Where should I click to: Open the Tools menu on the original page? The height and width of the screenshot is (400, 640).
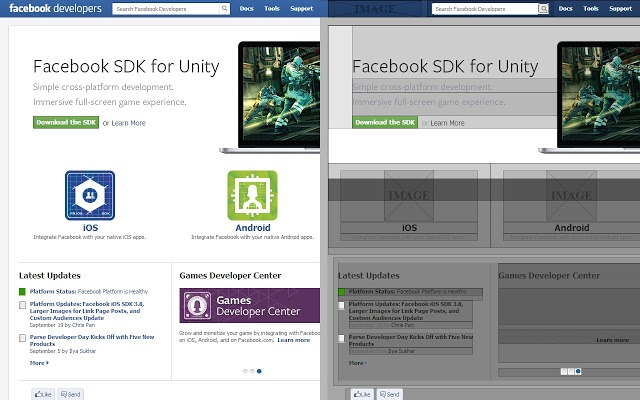point(272,9)
